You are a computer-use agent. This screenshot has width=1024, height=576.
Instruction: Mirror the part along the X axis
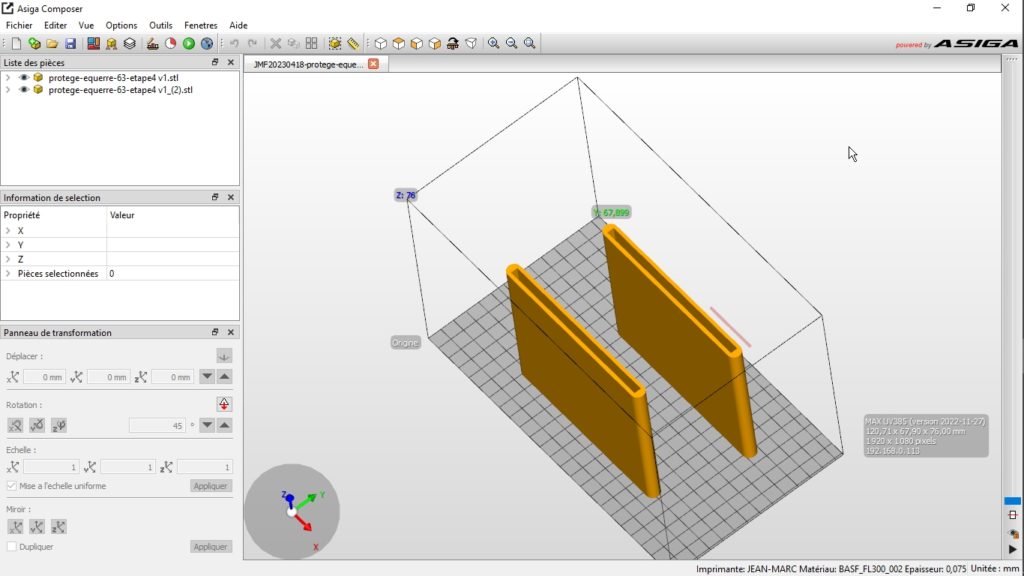tap(15, 526)
